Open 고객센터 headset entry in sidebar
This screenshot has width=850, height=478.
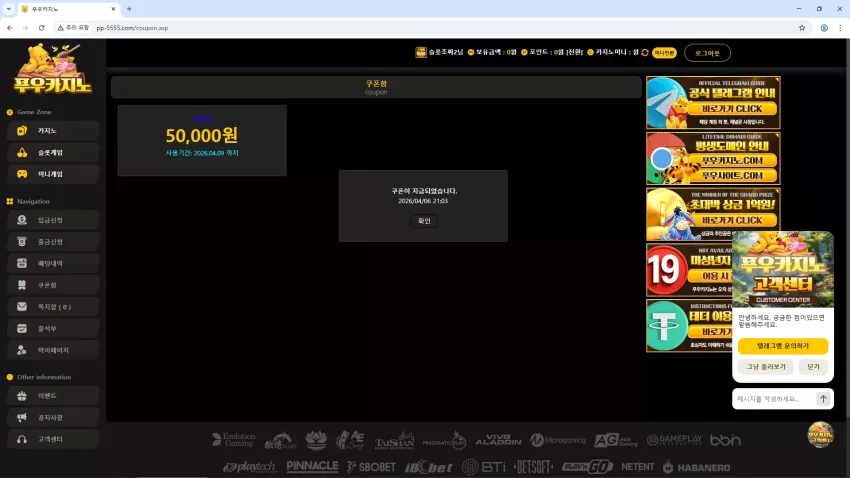tap(53, 440)
